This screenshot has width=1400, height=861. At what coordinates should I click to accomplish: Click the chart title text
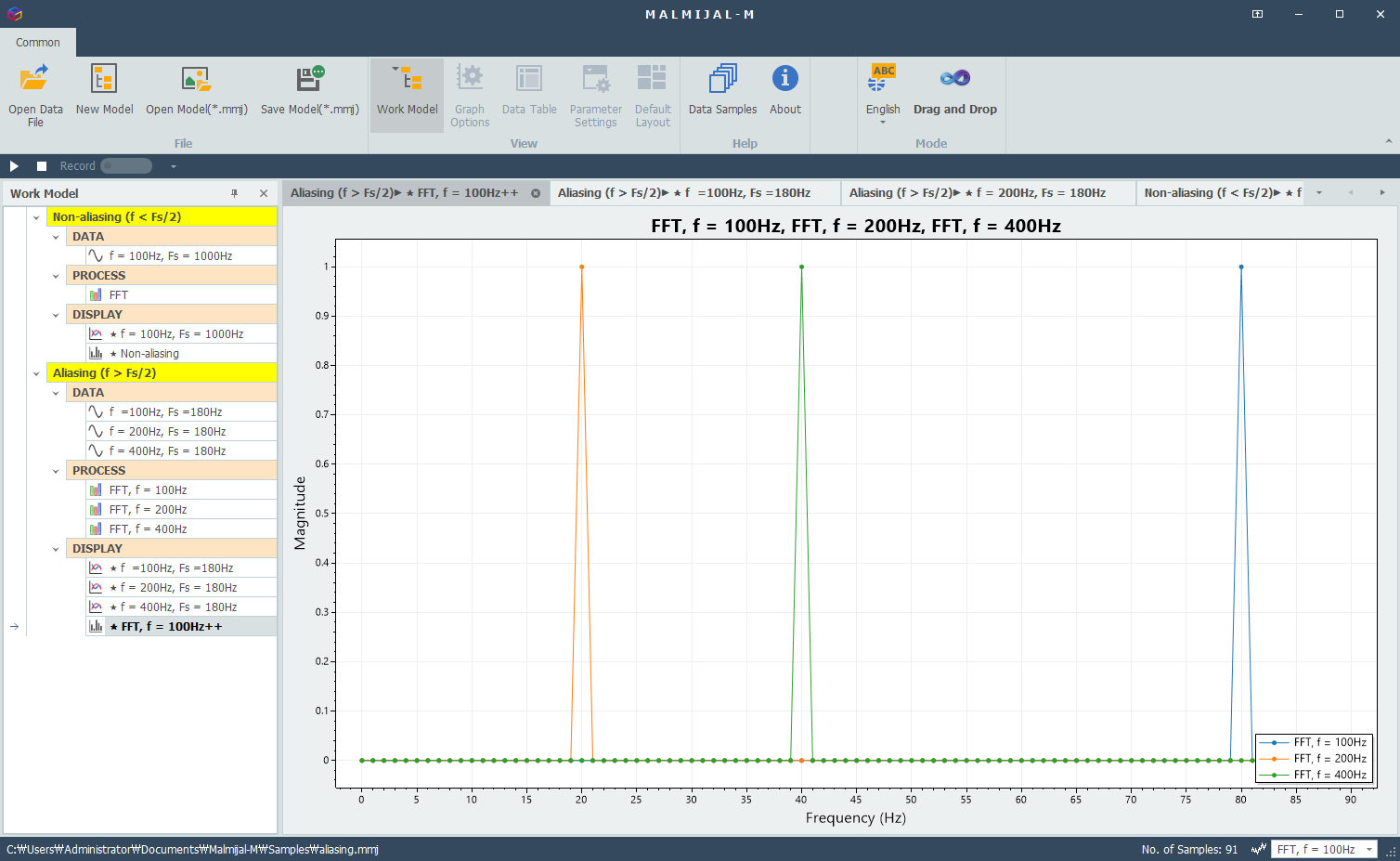pyautogui.click(x=855, y=226)
